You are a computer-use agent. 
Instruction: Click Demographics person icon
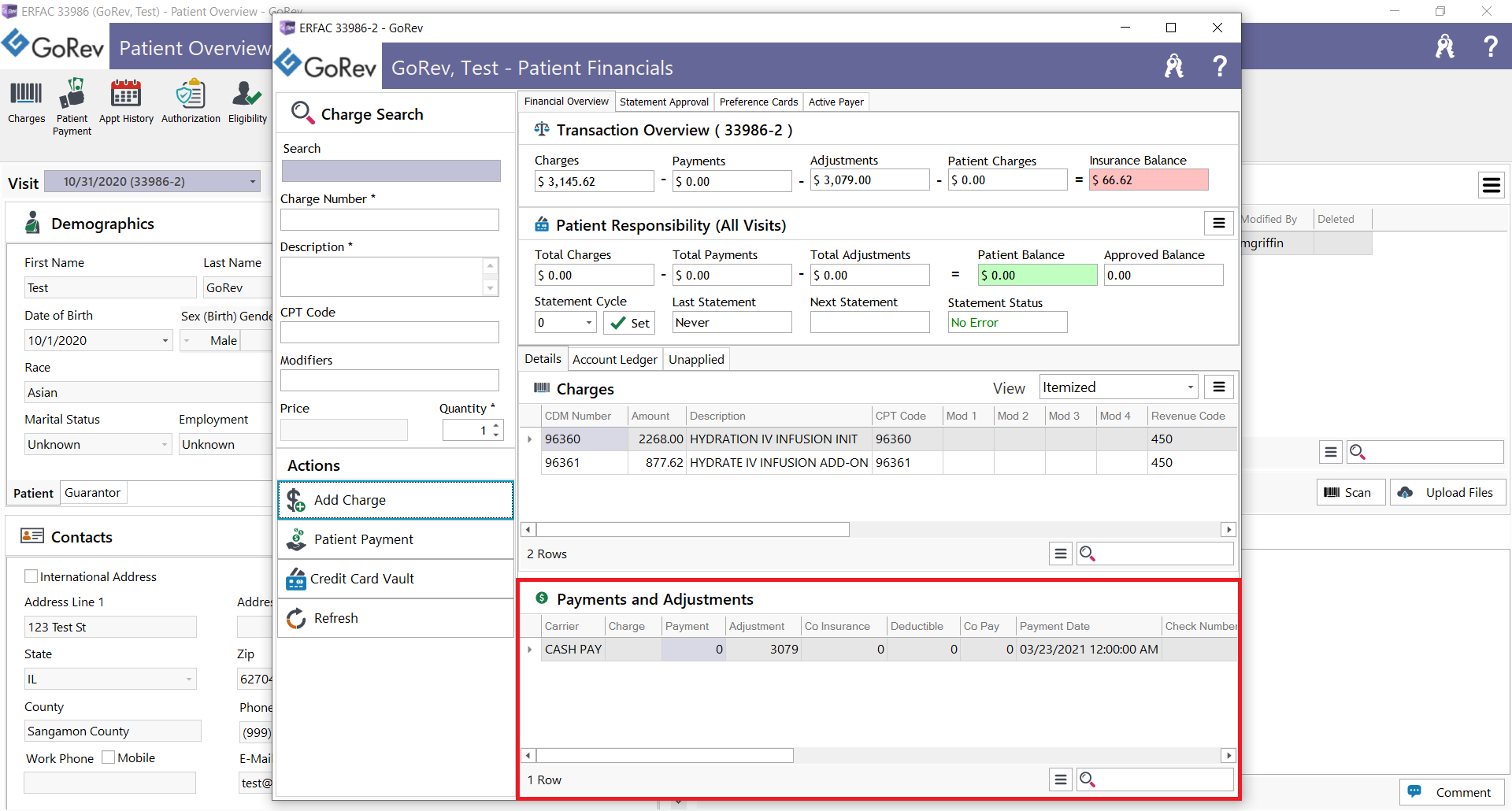[32, 223]
